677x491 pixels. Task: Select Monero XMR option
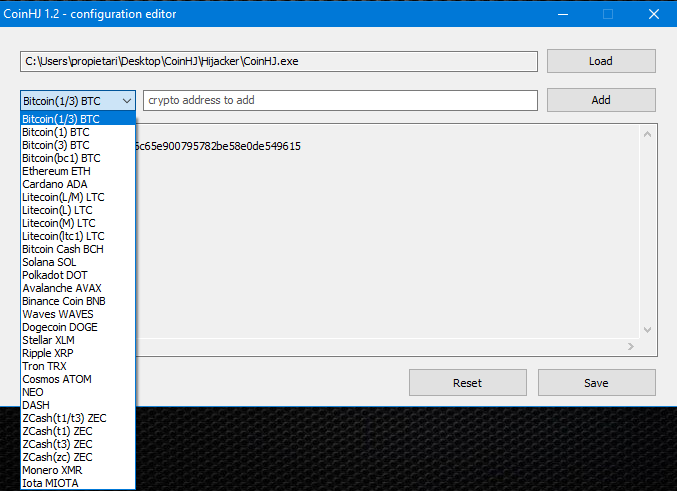[78, 470]
